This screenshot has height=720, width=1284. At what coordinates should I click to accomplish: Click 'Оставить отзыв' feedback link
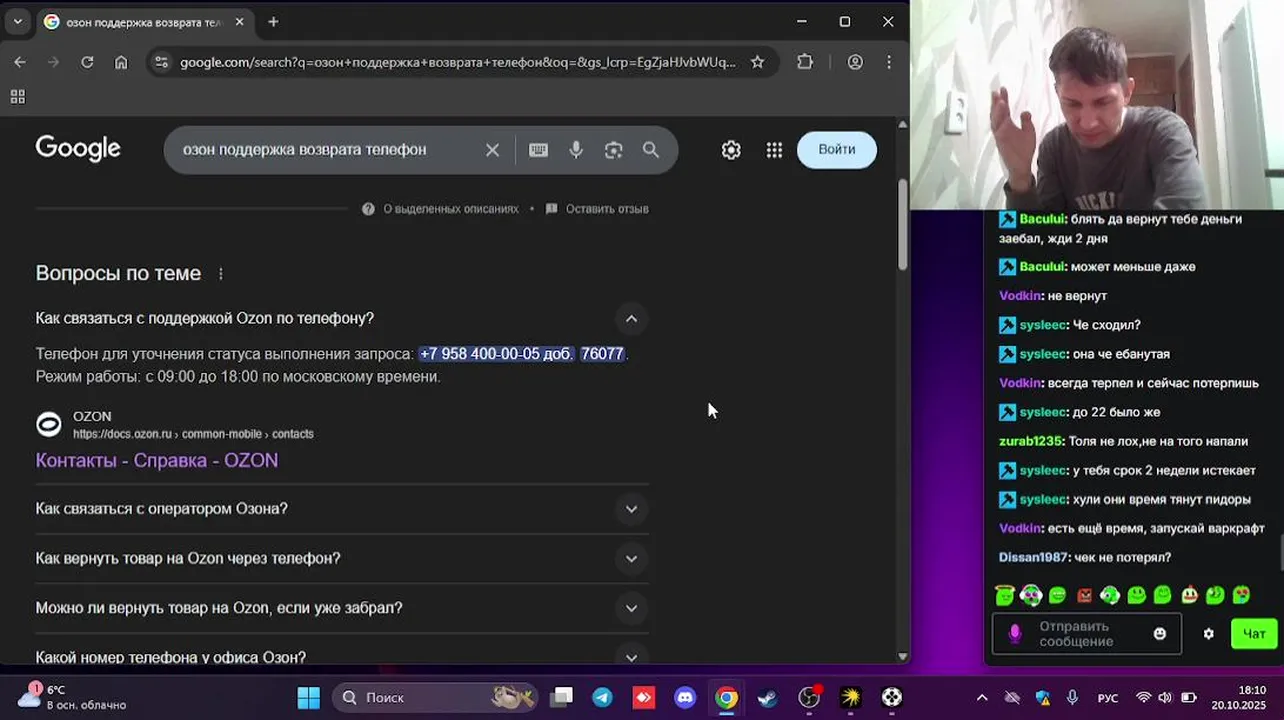point(607,209)
